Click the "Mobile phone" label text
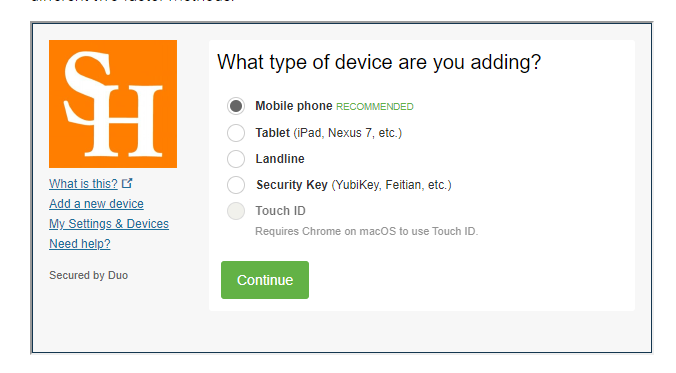 coord(294,106)
